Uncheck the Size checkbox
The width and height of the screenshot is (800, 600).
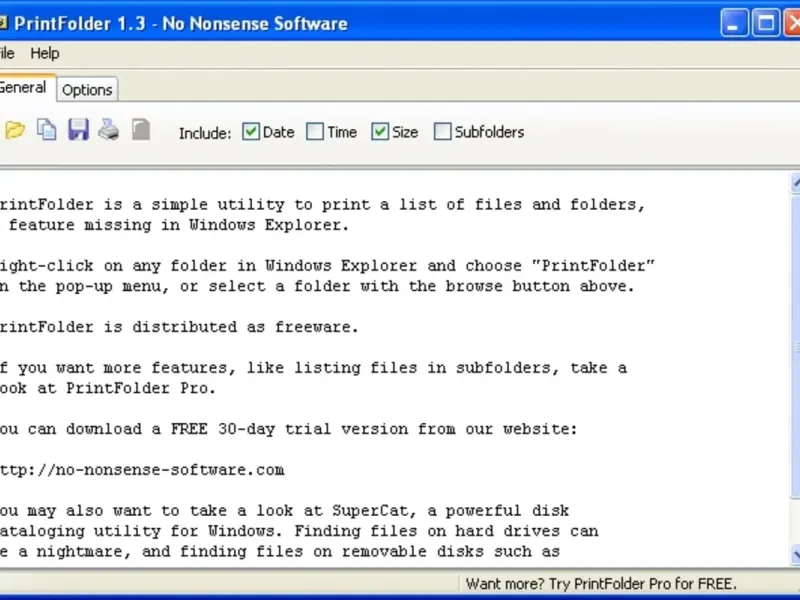[380, 132]
